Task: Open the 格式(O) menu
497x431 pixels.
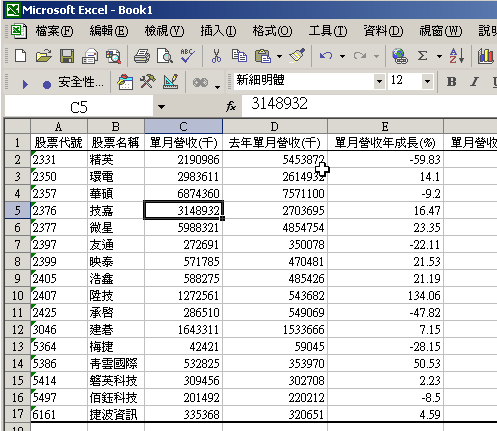Action: pos(272,31)
